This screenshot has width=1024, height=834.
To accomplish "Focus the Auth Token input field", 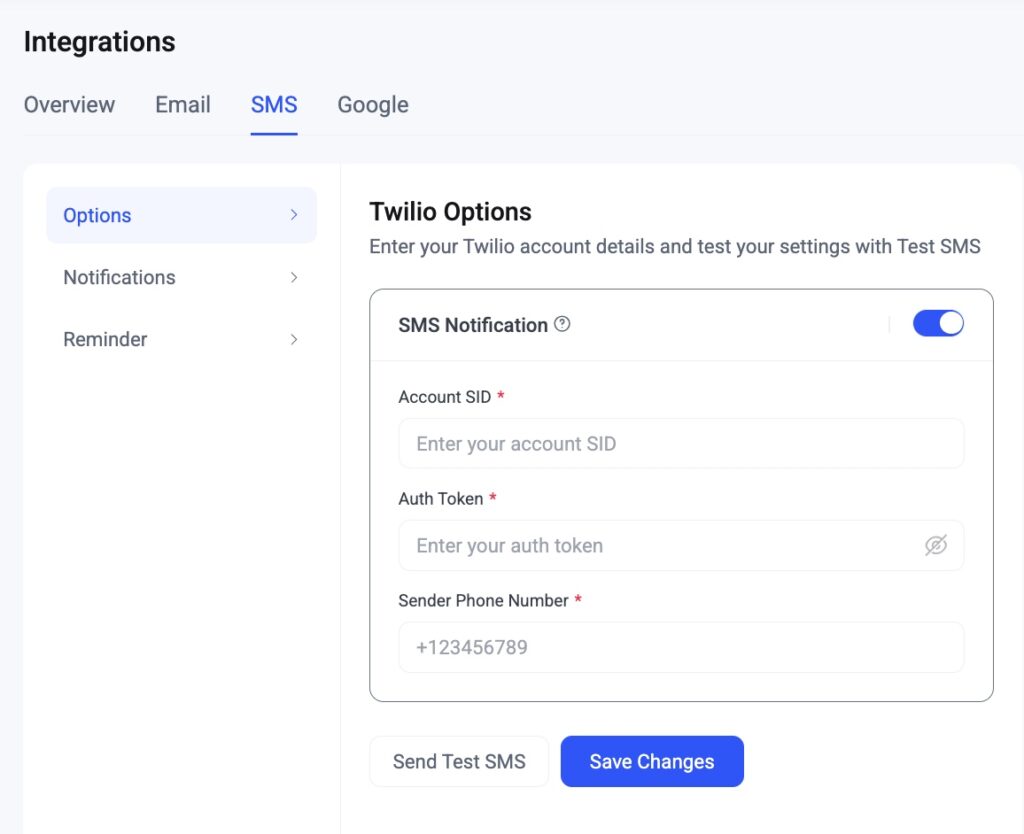I will tap(681, 545).
